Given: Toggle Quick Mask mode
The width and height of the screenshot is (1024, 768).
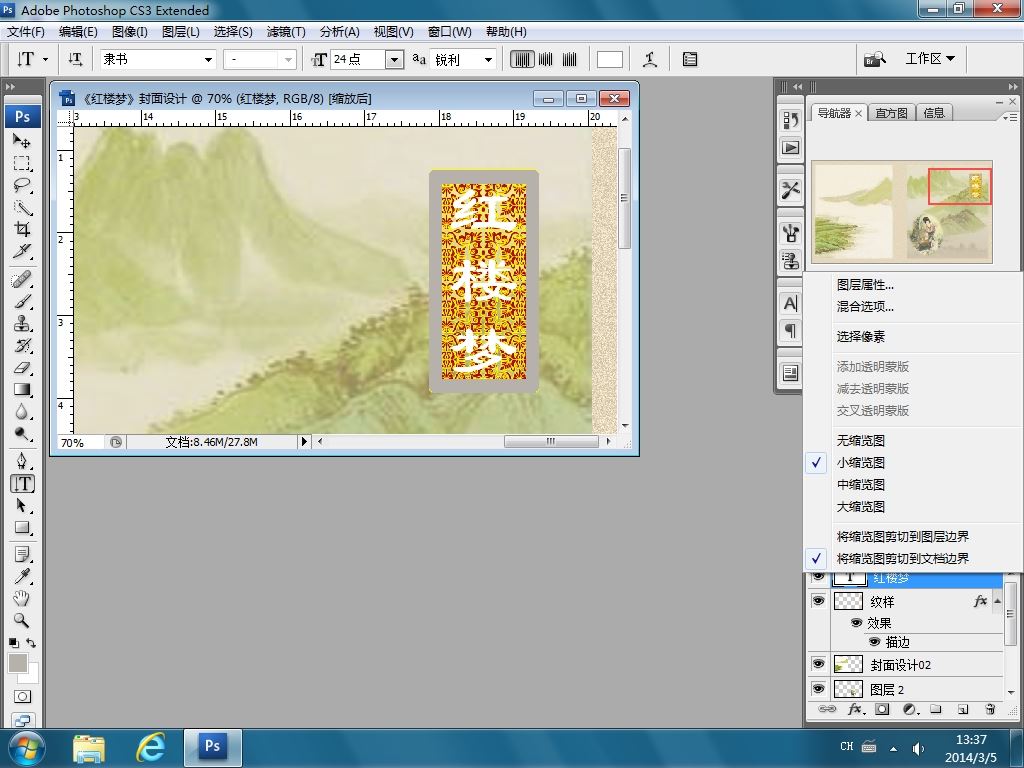Looking at the screenshot, I should [x=22, y=696].
